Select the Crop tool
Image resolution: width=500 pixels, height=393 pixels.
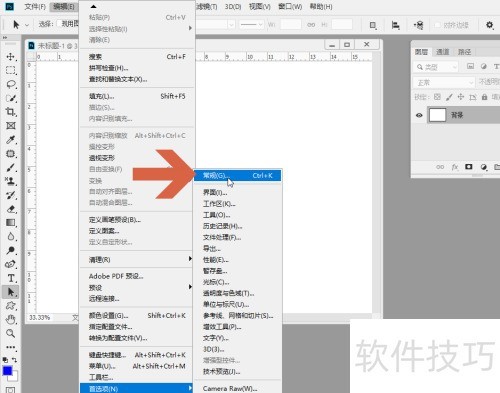point(11,112)
